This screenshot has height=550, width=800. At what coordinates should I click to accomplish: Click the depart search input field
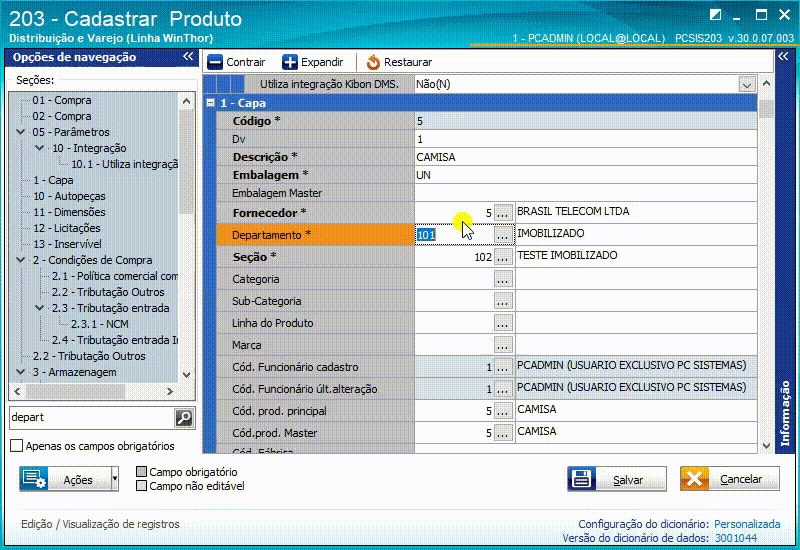[x=91, y=418]
